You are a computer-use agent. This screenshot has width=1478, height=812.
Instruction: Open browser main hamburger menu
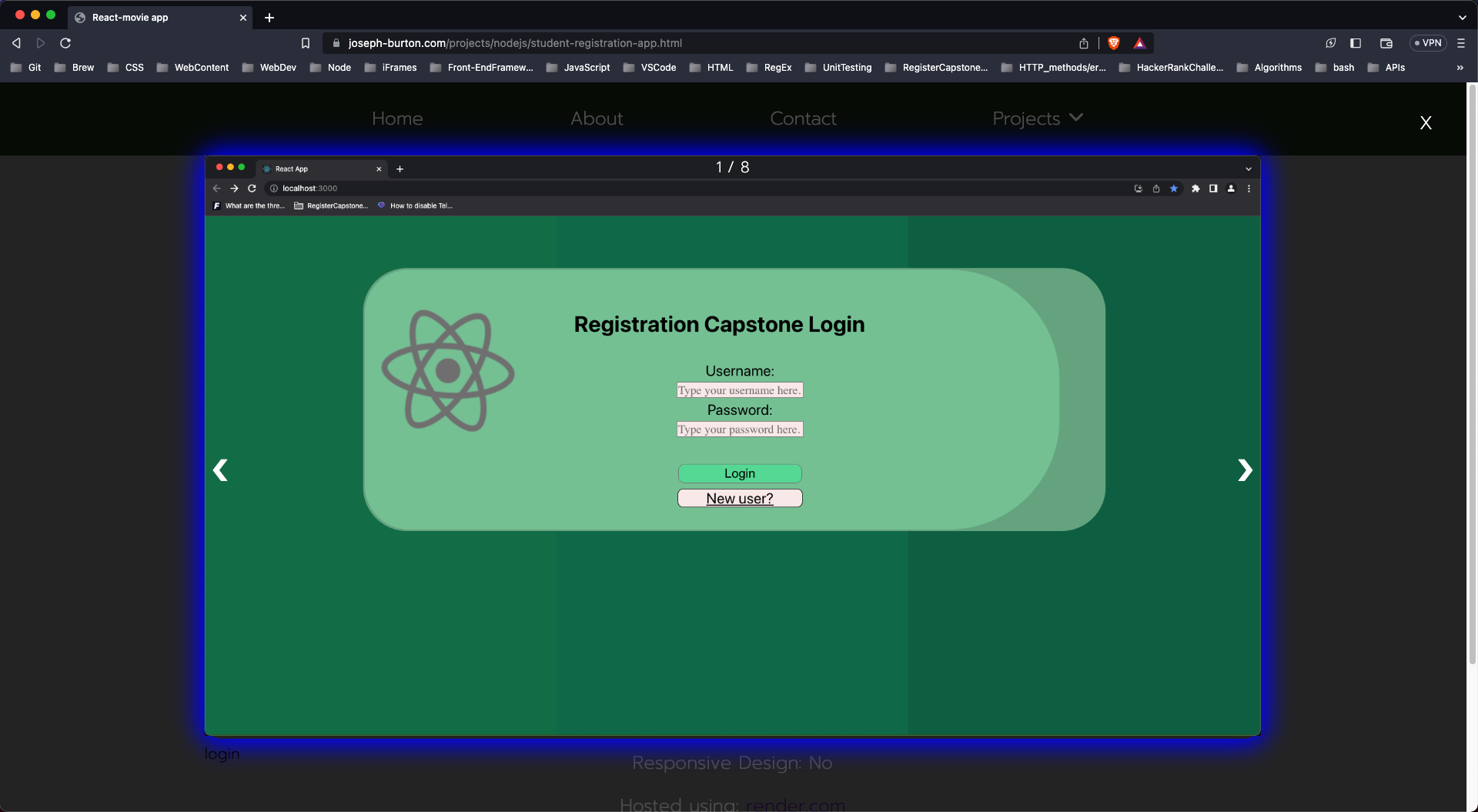1461,43
